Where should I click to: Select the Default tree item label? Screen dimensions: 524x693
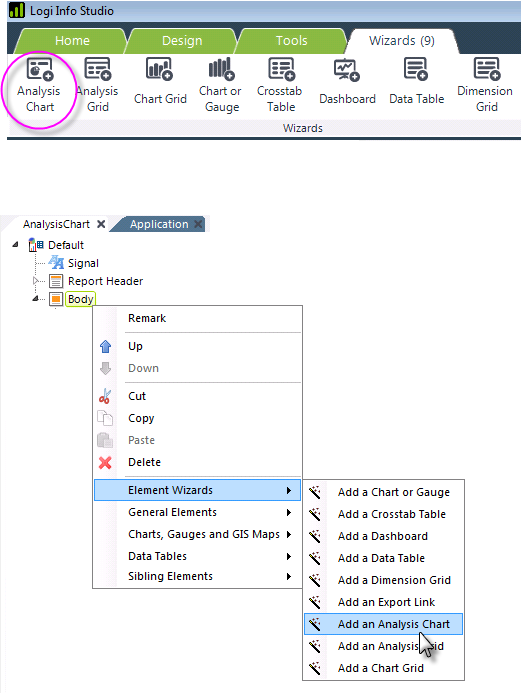point(66,245)
